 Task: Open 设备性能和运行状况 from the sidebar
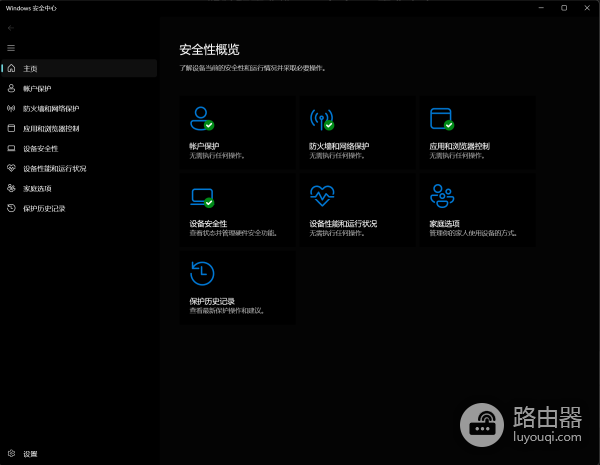tap(79, 168)
